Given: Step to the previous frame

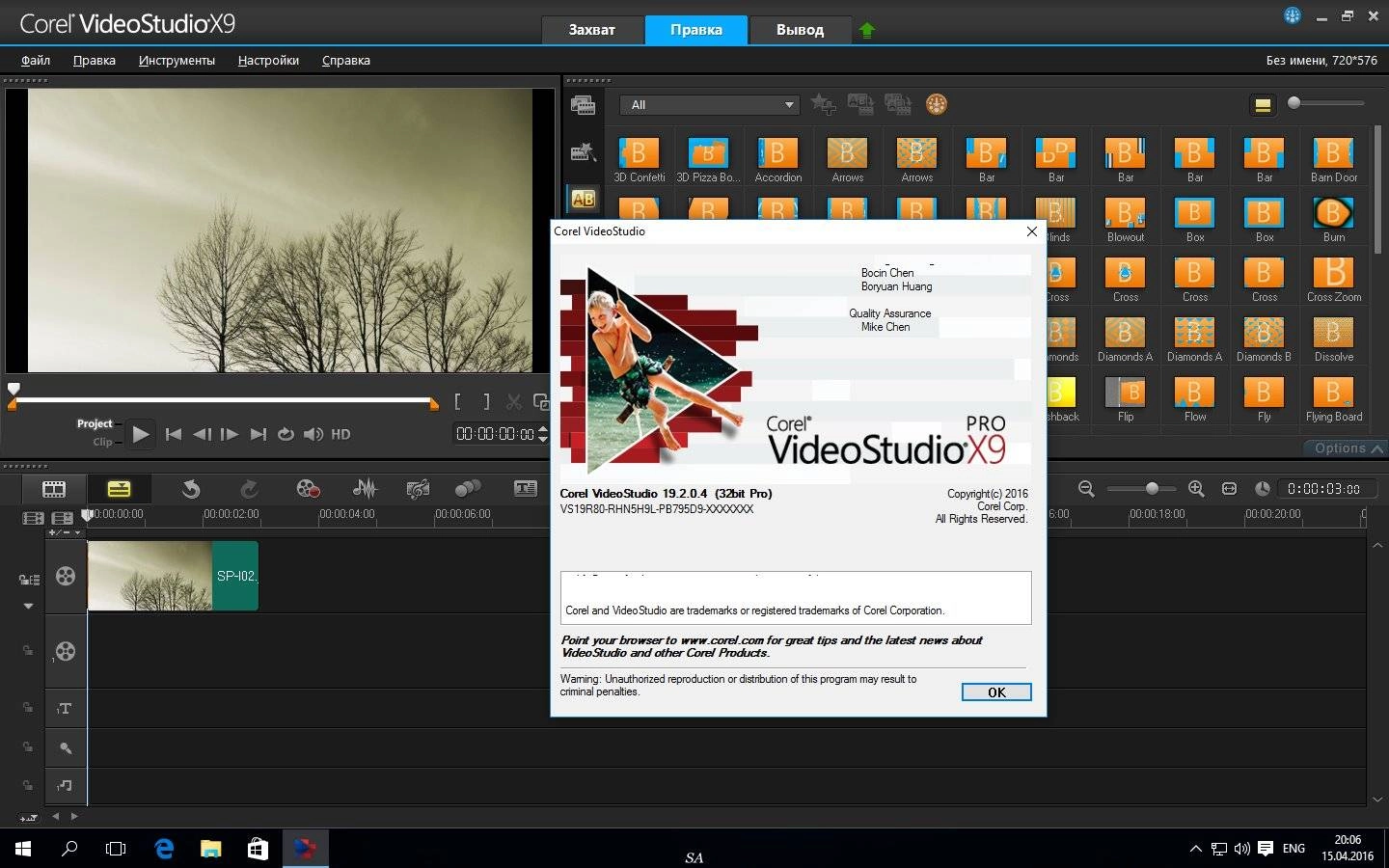Looking at the screenshot, I should click(x=202, y=434).
